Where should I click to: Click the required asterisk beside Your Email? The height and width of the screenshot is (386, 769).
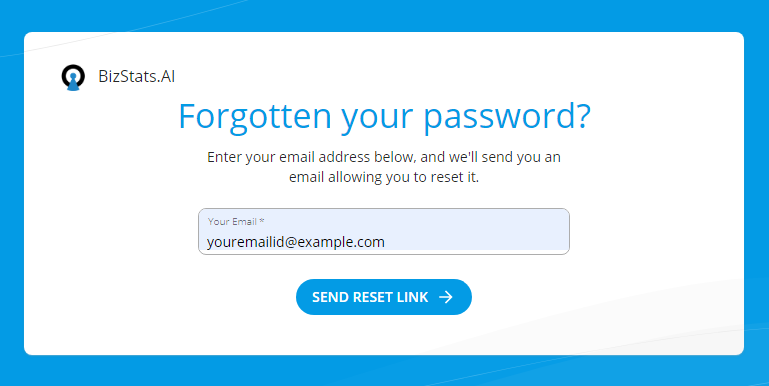[x=262, y=221]
